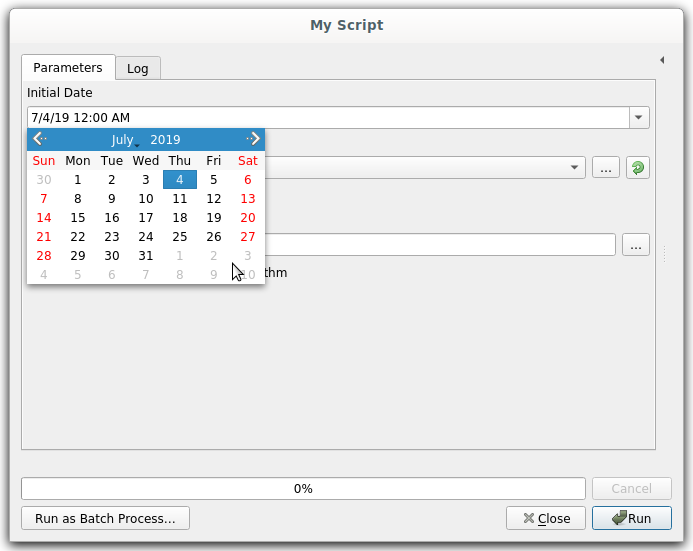This screenshot has width=693, height=551.
Task: Collapse the side help panel arrow
Action: (x=662, y=60)
